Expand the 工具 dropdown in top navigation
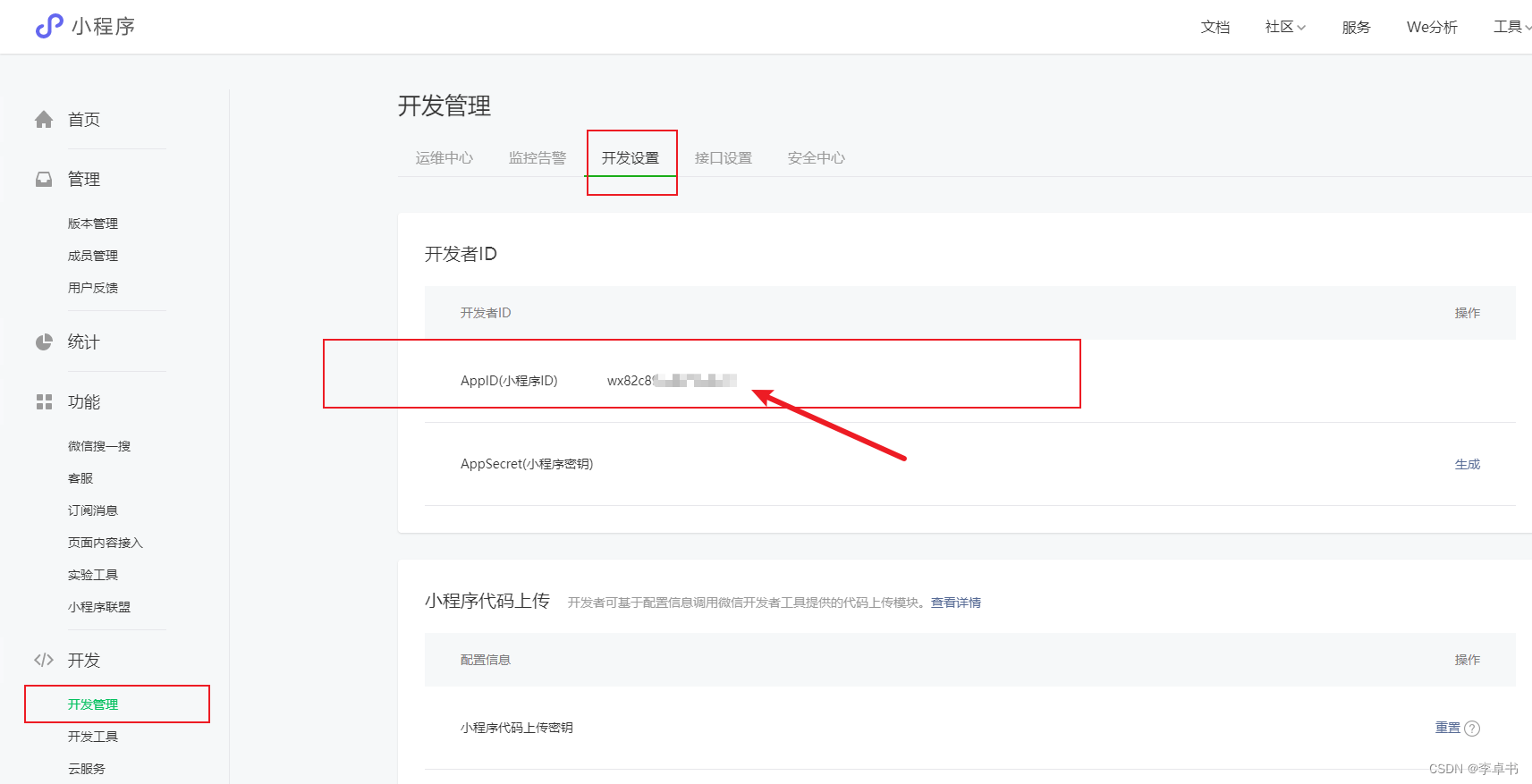 click(x=1512, y=27)
